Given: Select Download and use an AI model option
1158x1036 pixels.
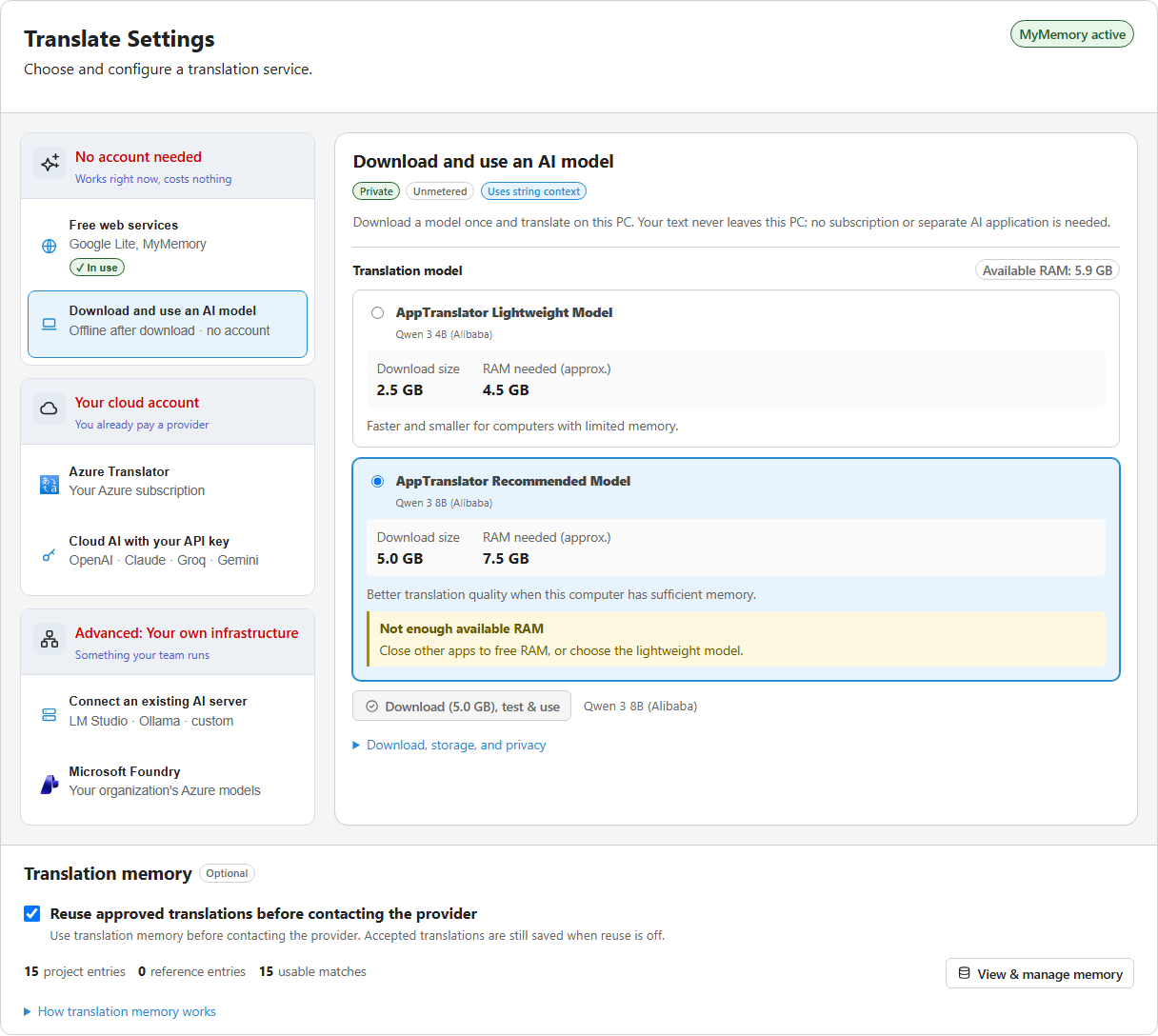Looking at the screenshot, I should (168, 324).
